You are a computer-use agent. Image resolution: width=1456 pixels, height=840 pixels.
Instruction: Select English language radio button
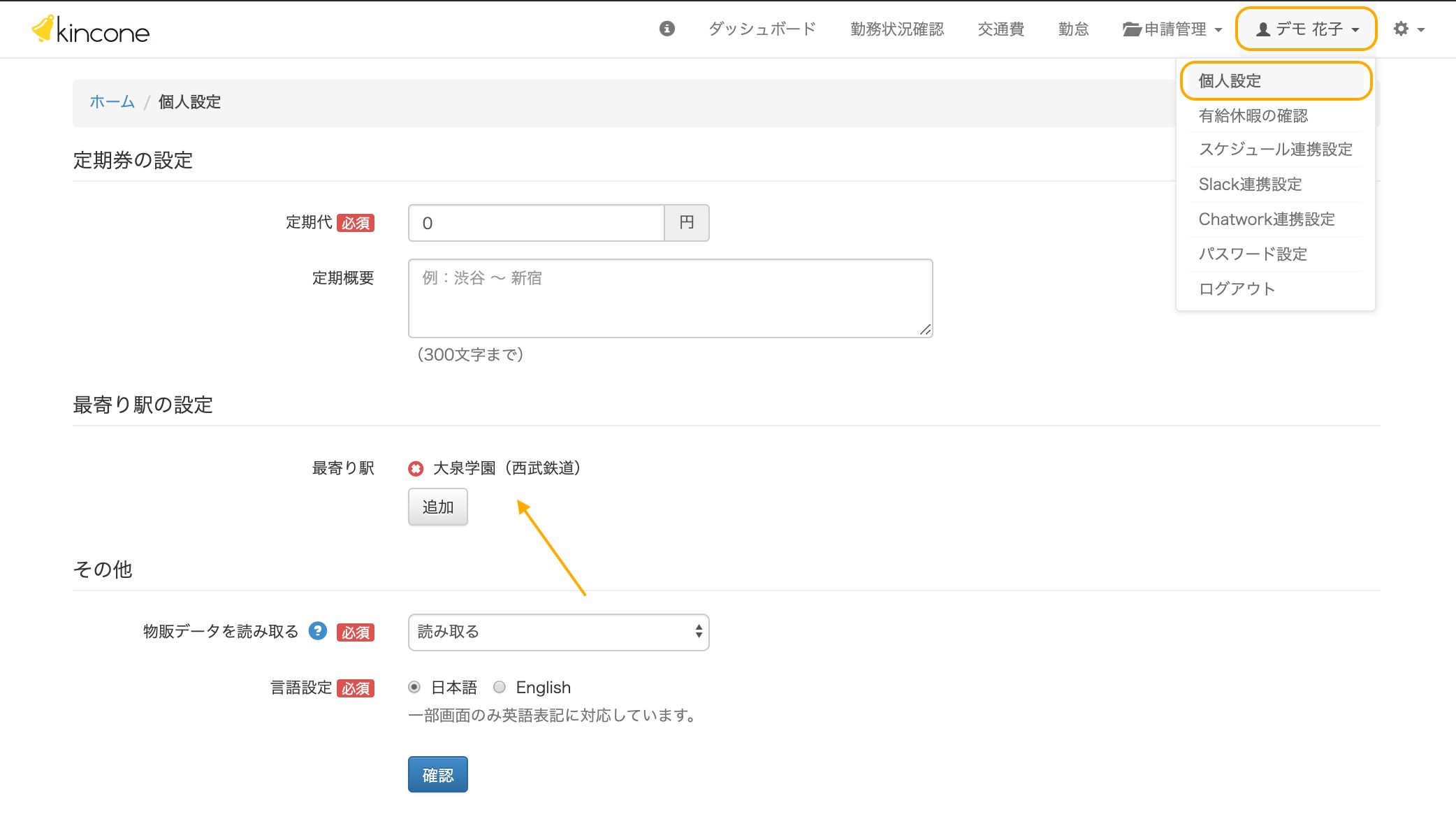click(500, 688)
